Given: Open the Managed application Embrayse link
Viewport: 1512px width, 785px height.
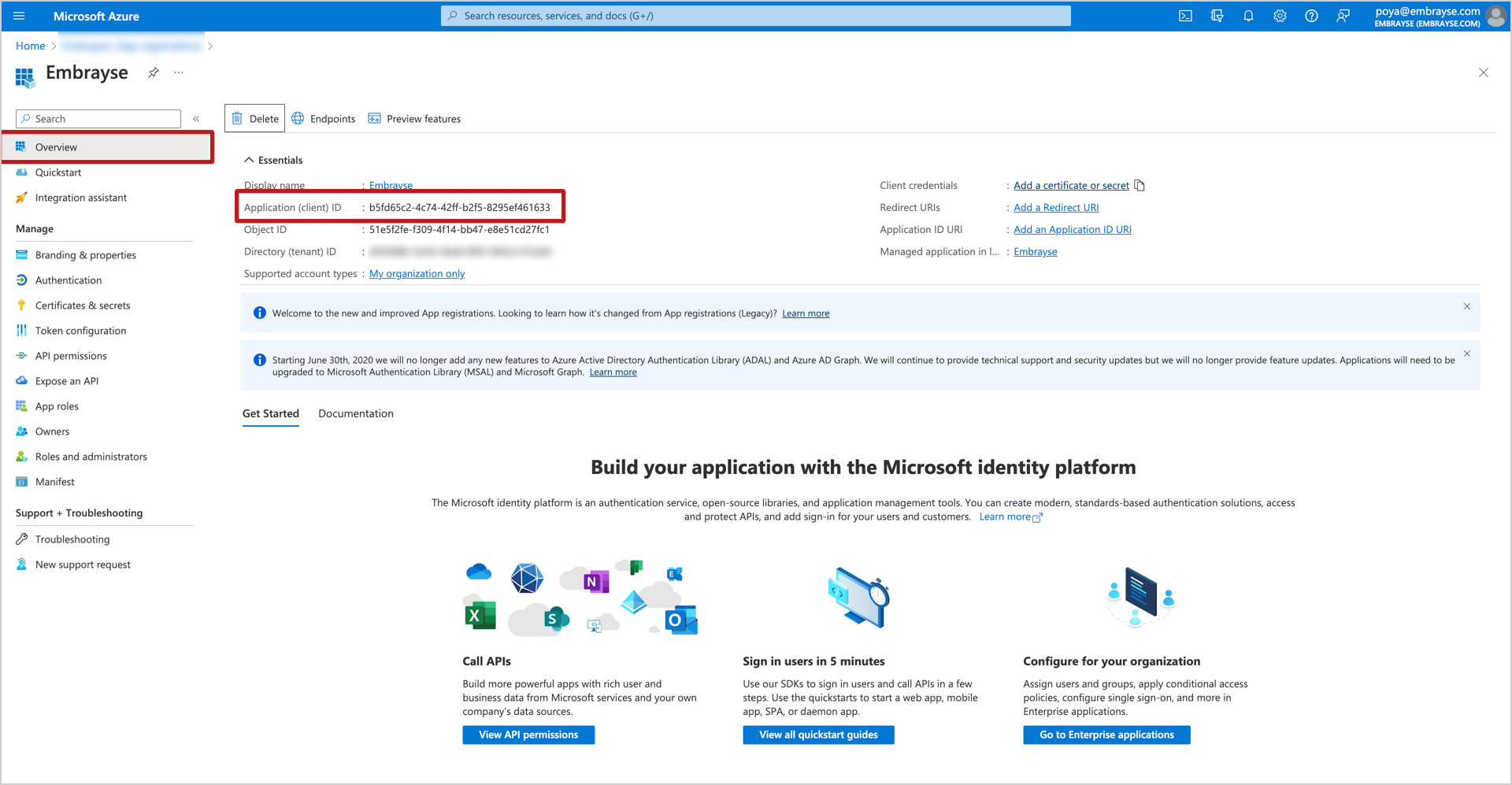Looking at the screenshot, I should [x=1036, y=252].
